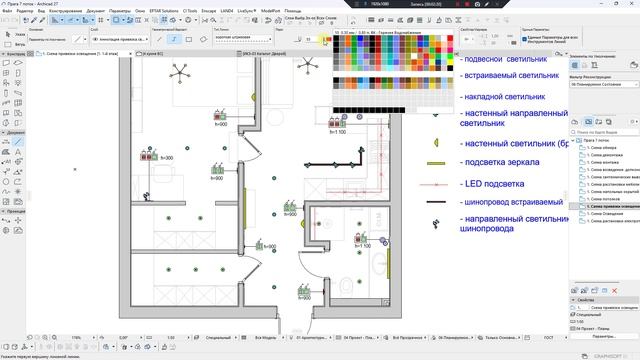Select the Stair tool icon
640x360 pixels.
(6, 103)
